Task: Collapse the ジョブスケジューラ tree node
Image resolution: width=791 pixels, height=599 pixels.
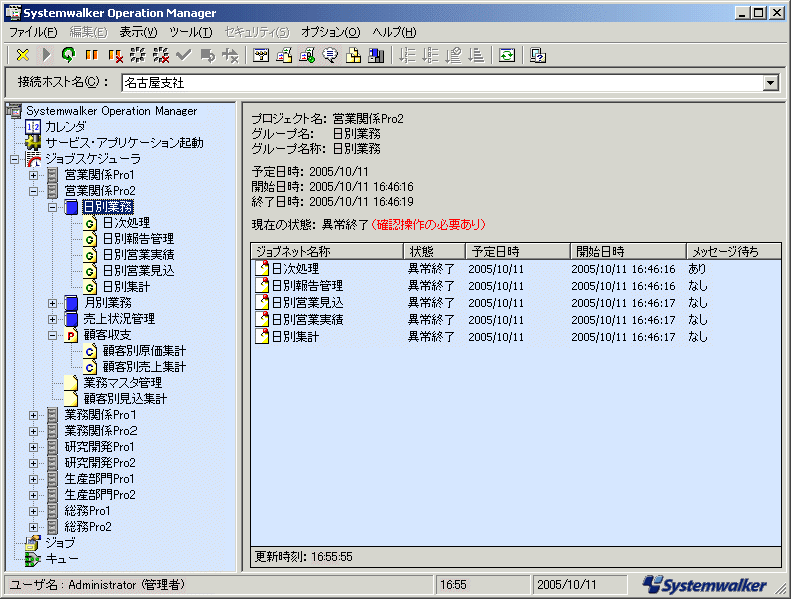Action: pos(15,159)
